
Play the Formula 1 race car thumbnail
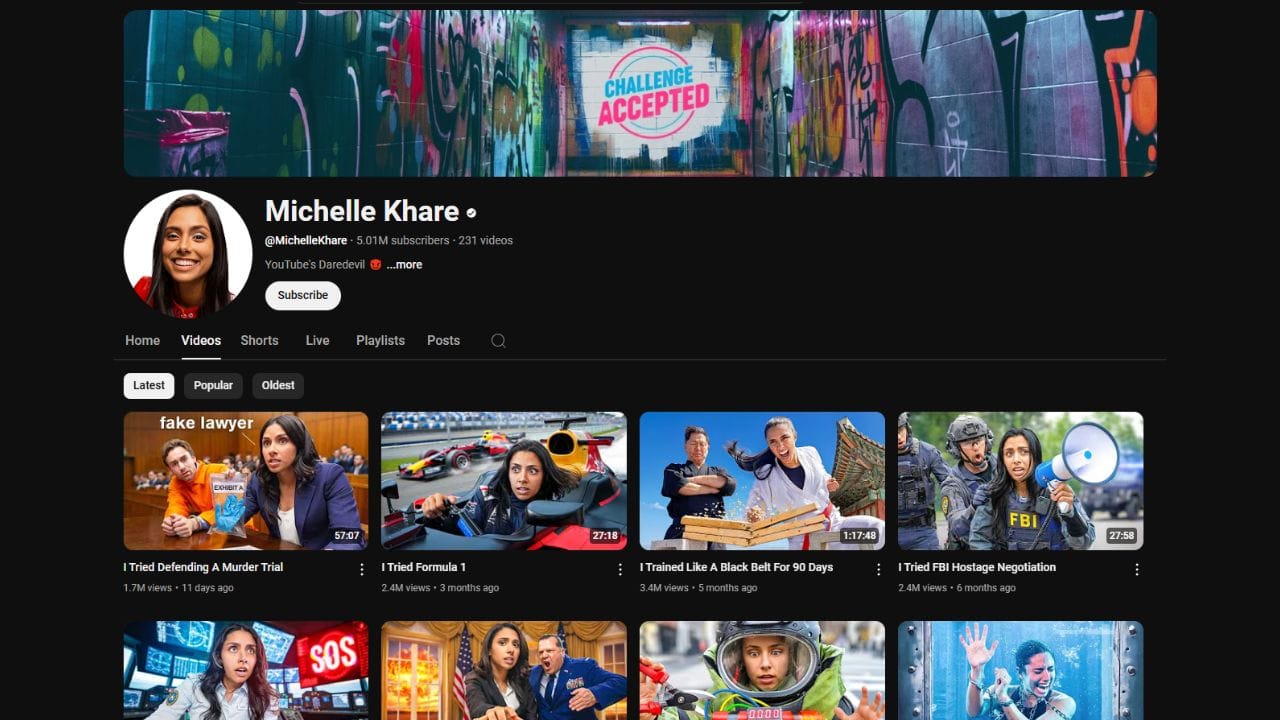tap(504, 481)
